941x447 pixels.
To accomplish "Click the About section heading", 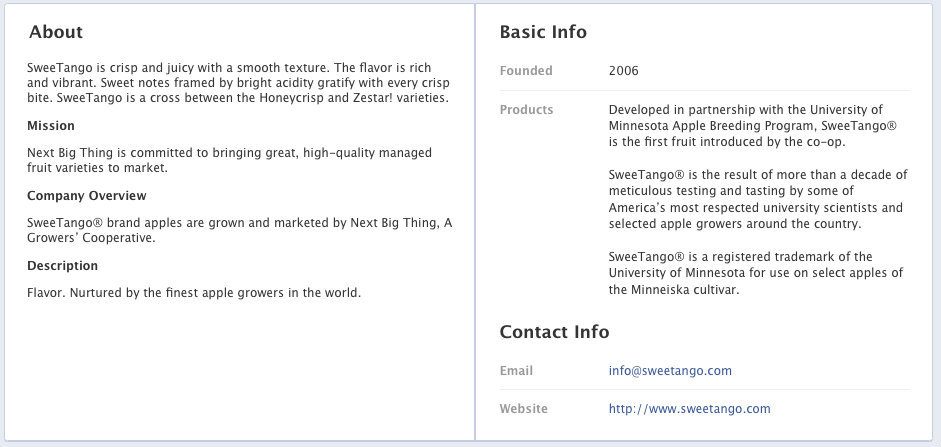I will click(x=56, y=33).
